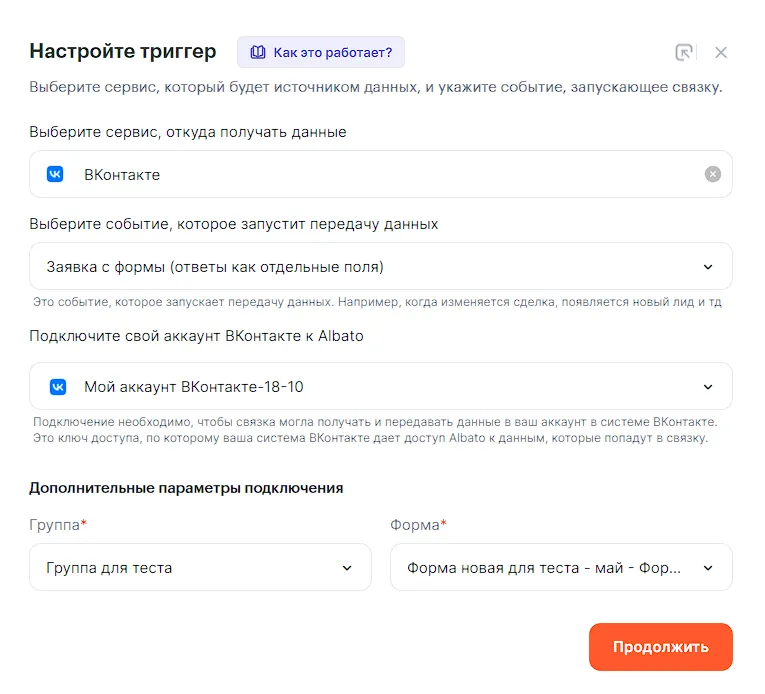Close the trigger setup dialog
Viewport: 765px width, 694px height.
point(721,53)
